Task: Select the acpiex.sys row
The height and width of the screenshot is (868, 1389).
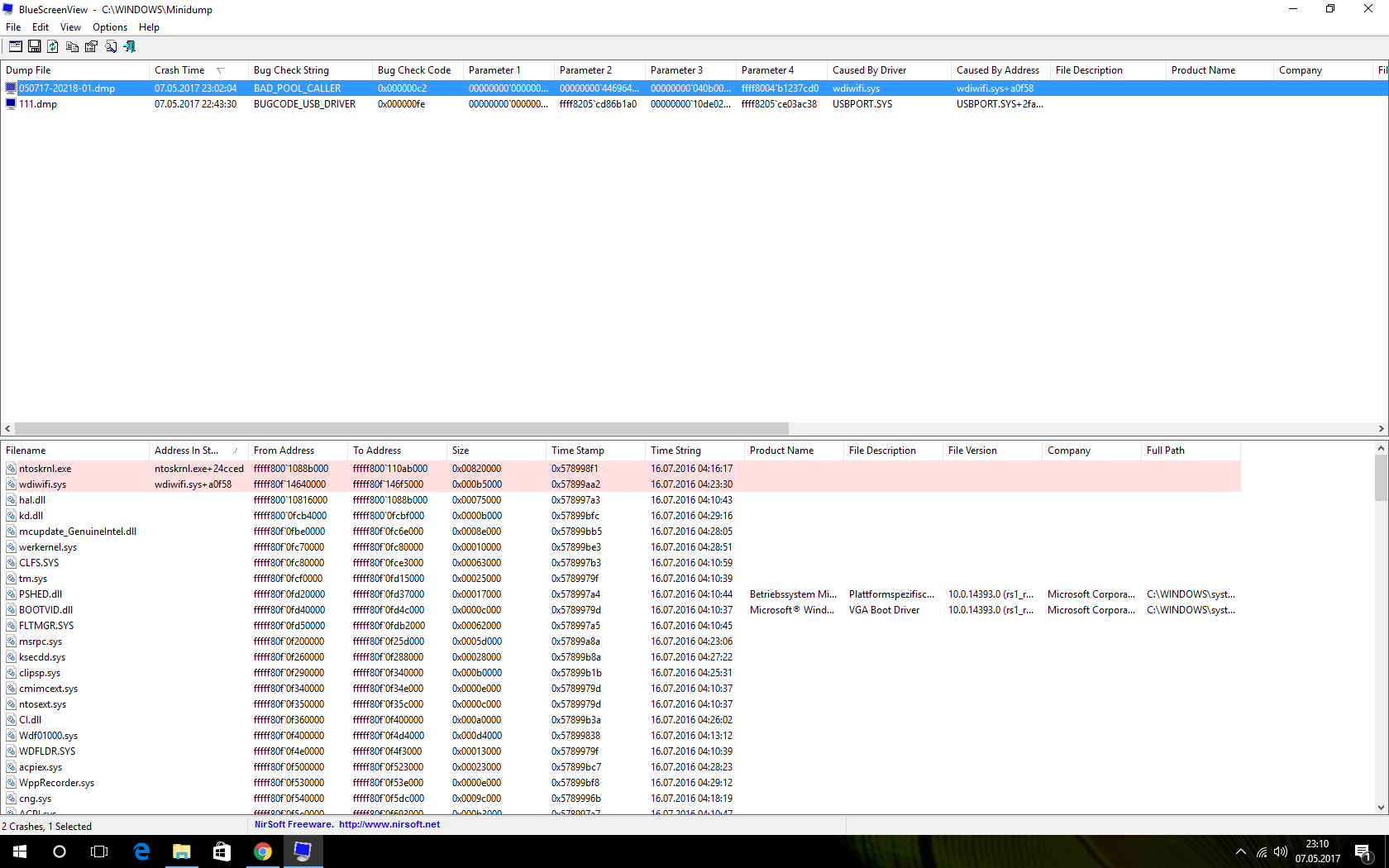Action: (620, 767)
